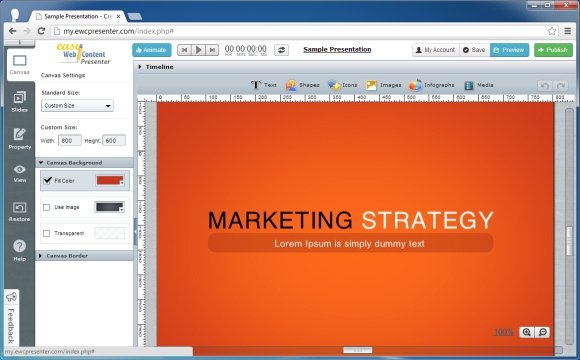The width and height of the screenshot is (580, 360).
Task: Reload the browser page
Action: pyautogui.click(x=41, y=31)
